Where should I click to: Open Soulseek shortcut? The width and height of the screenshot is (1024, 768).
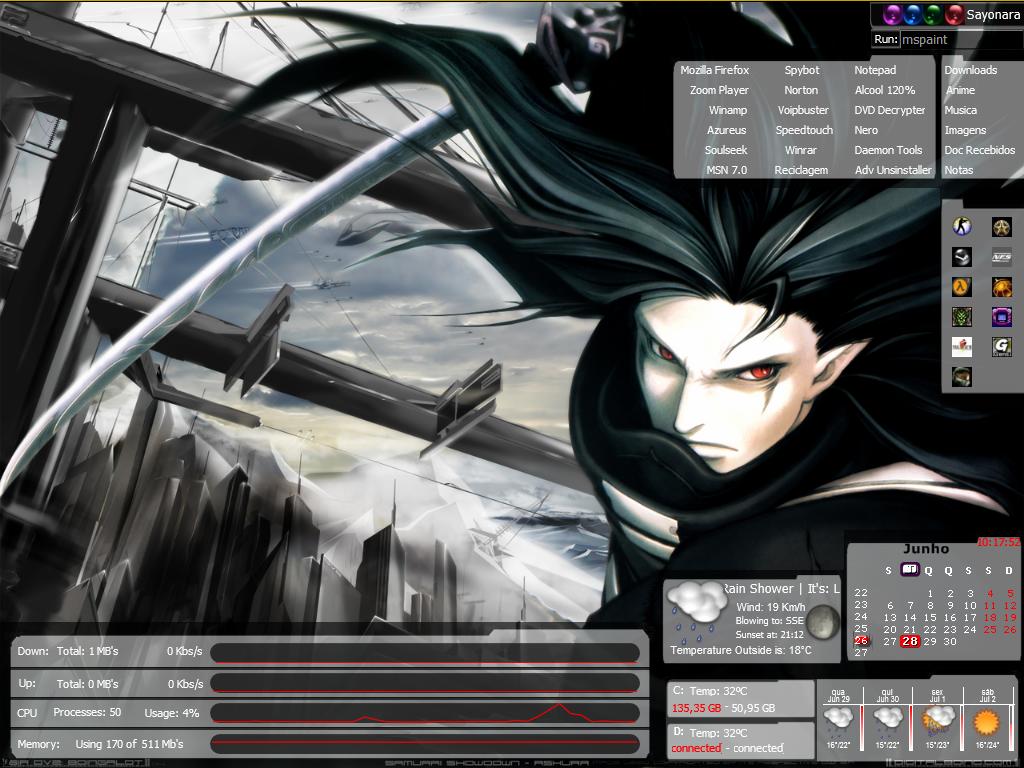click(726, 150)
